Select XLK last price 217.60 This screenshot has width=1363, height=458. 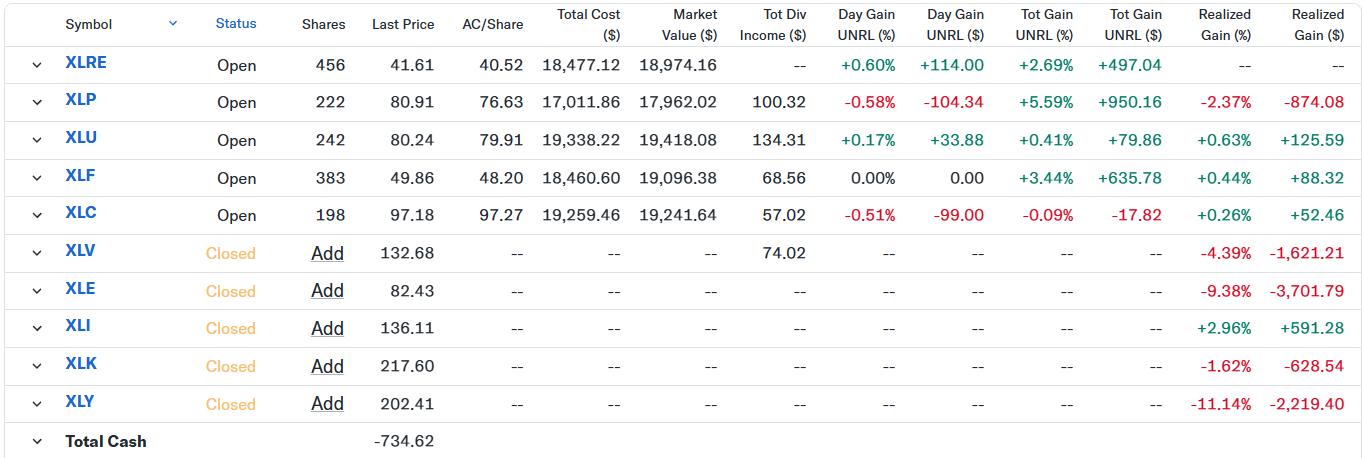(x=407, y=366)
